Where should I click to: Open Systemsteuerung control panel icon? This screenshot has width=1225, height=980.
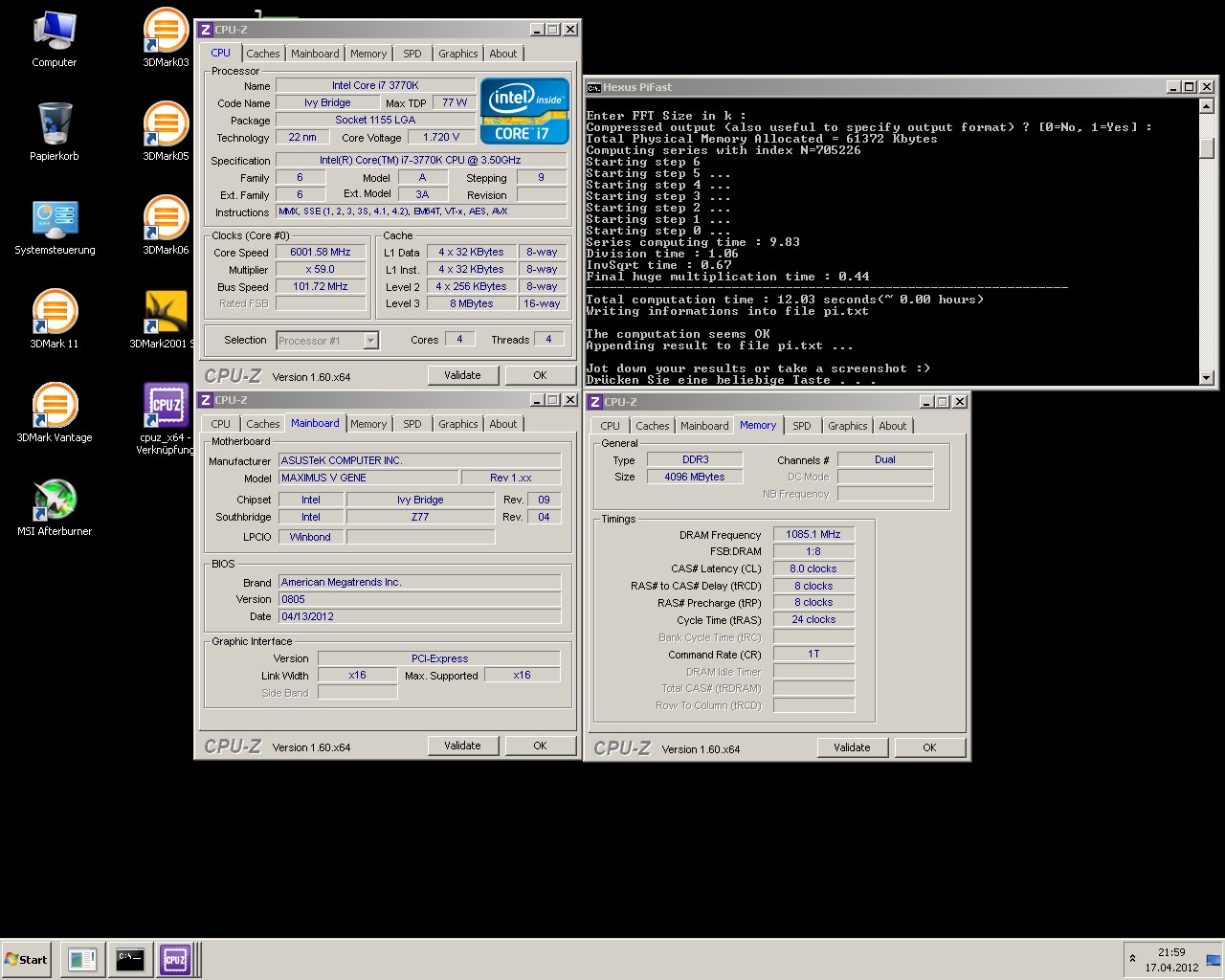tap(55, 226)
